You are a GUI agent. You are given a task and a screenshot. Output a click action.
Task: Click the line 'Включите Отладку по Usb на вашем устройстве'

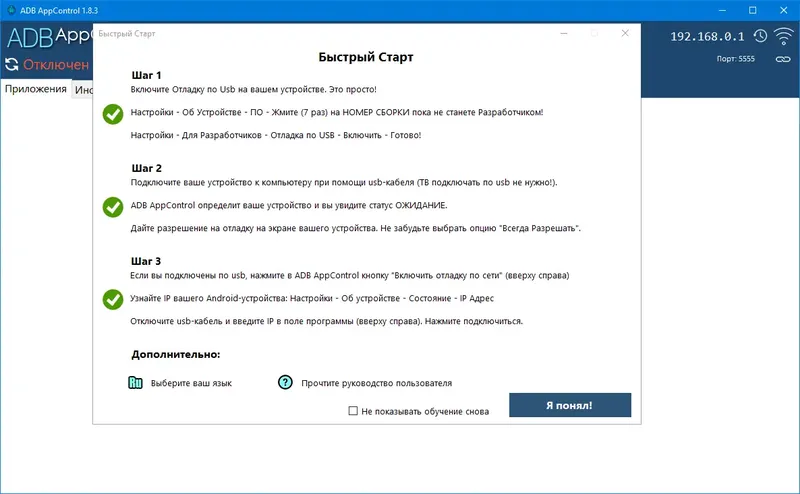point(254,89)
